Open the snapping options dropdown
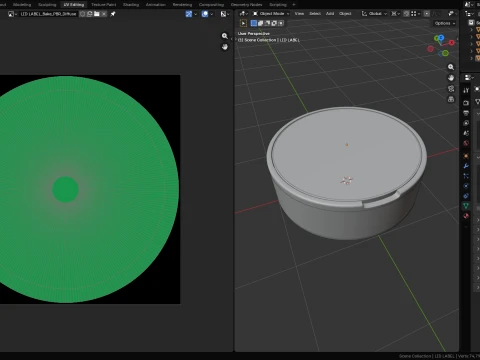 coord(416,14)
